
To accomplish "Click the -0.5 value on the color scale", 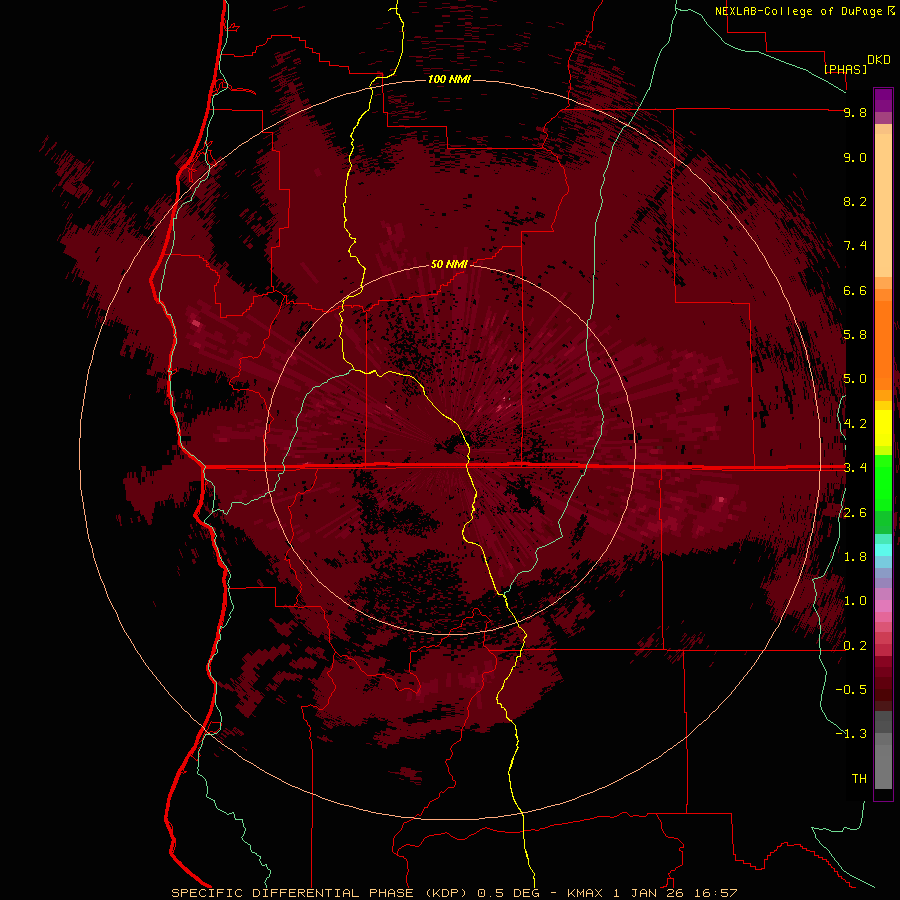I will pos(851,690).
